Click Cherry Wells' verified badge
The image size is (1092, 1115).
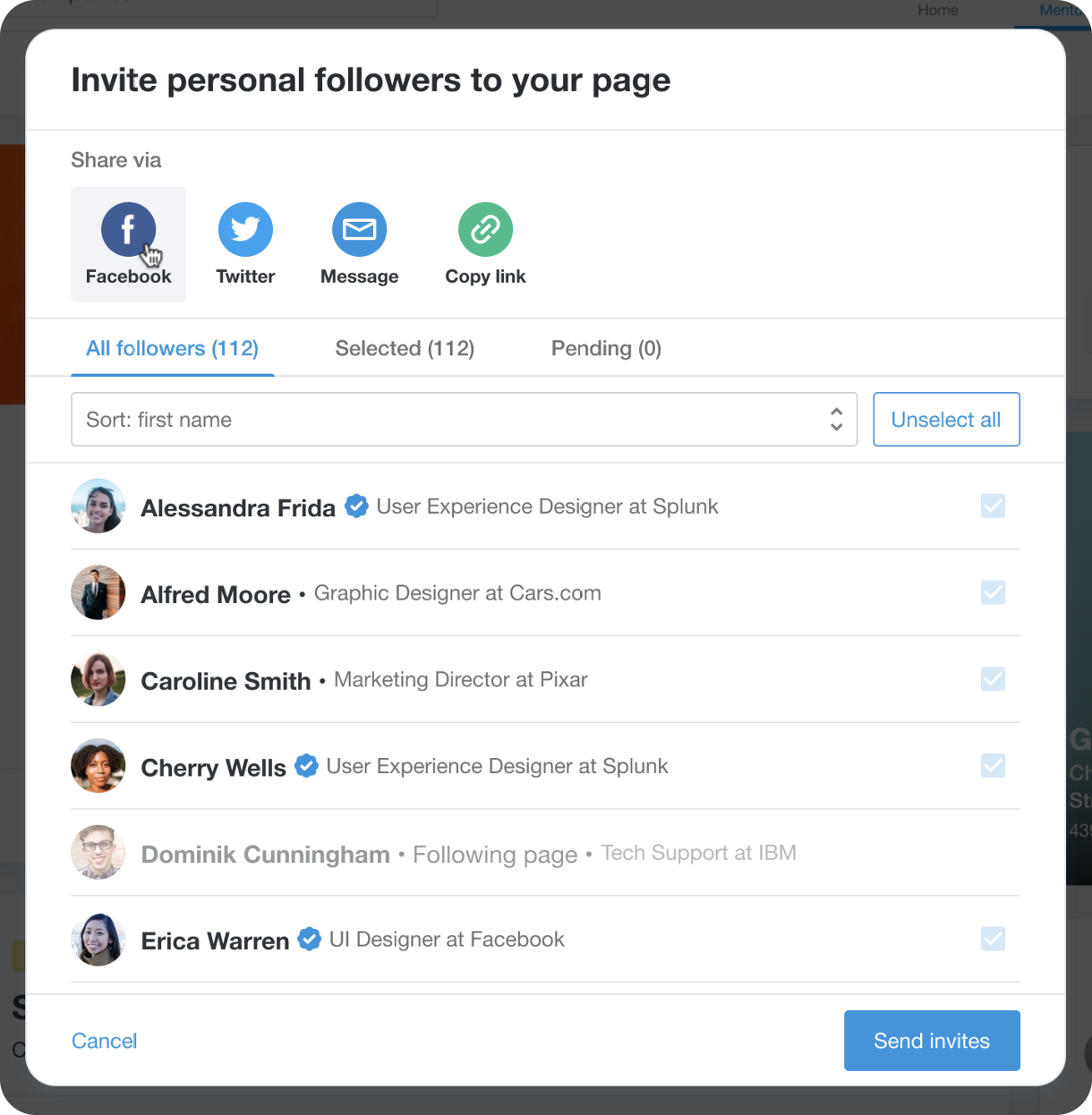coord(306,766)
